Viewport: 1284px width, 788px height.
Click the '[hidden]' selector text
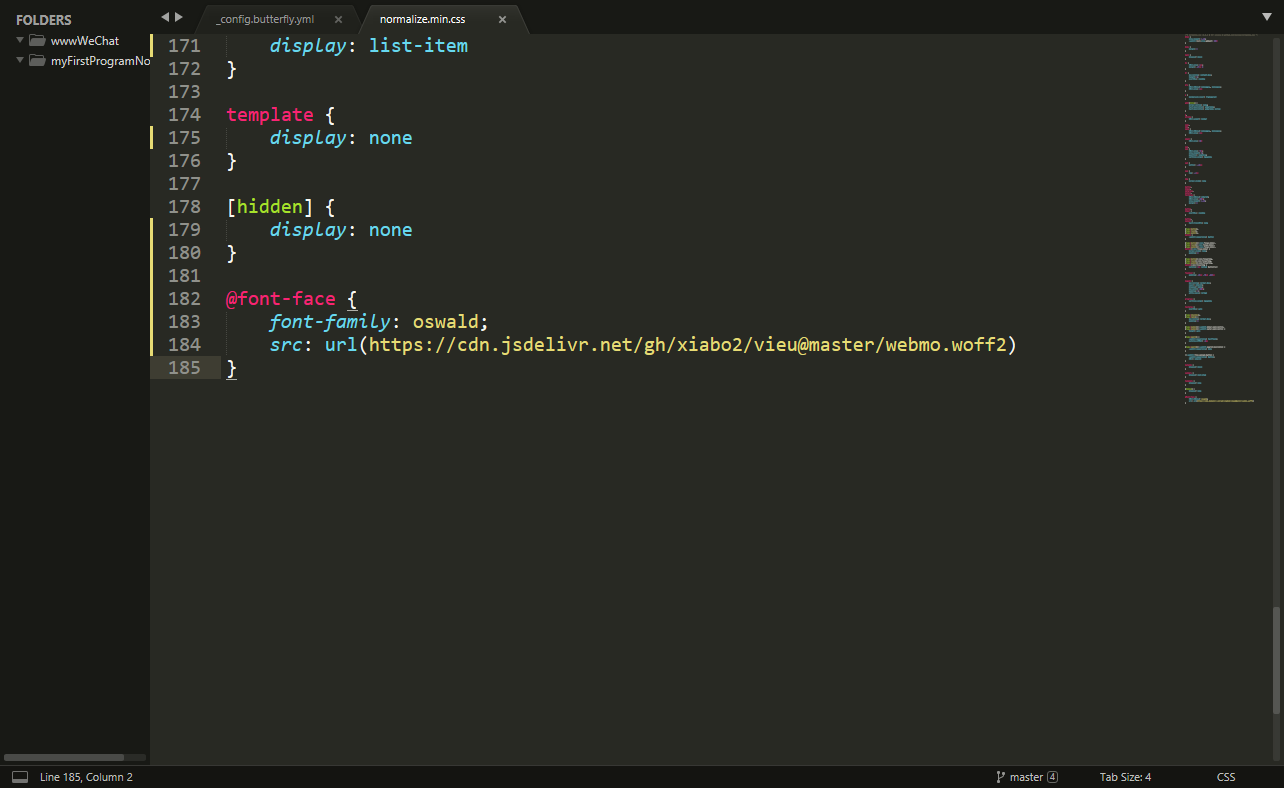click(270, 207)
